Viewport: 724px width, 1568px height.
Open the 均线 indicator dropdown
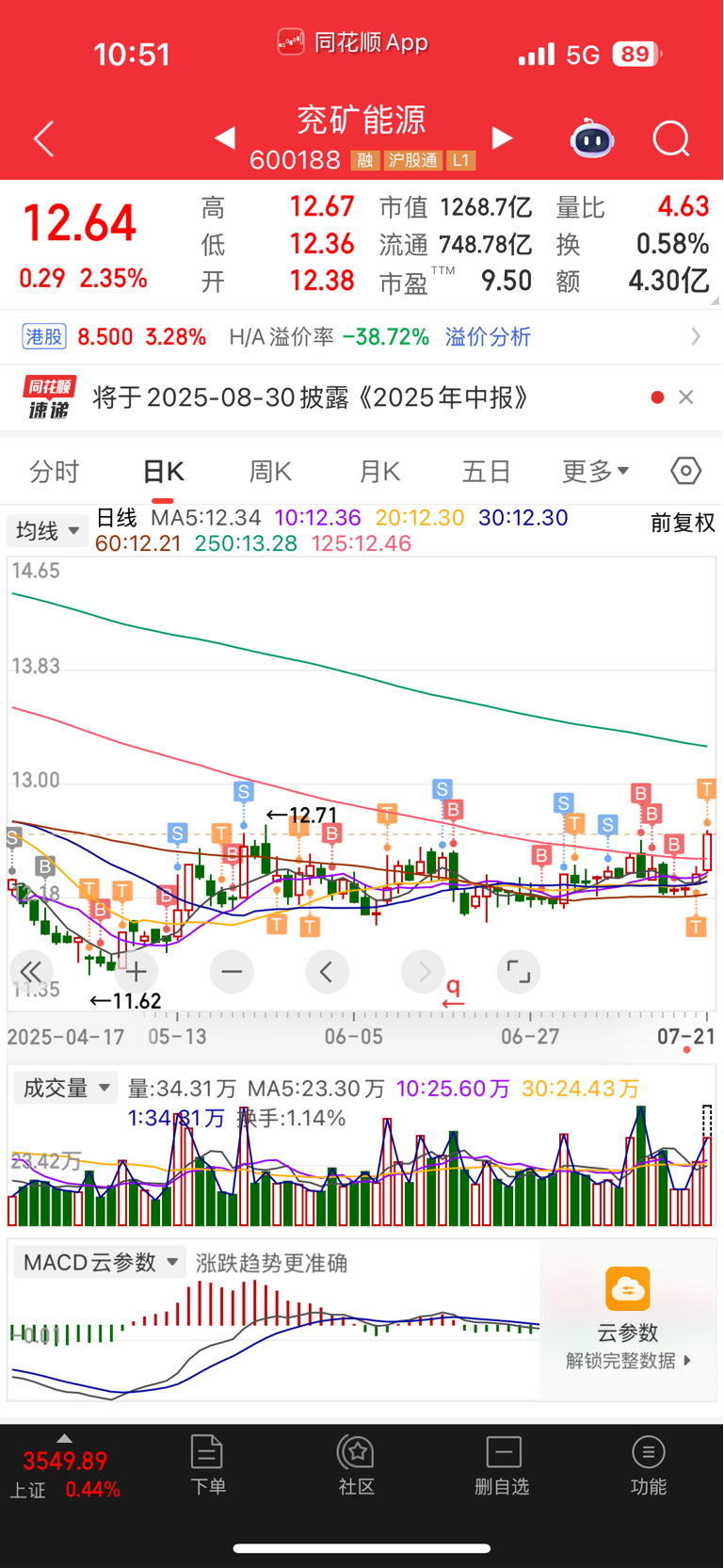(x=47, y=531)
